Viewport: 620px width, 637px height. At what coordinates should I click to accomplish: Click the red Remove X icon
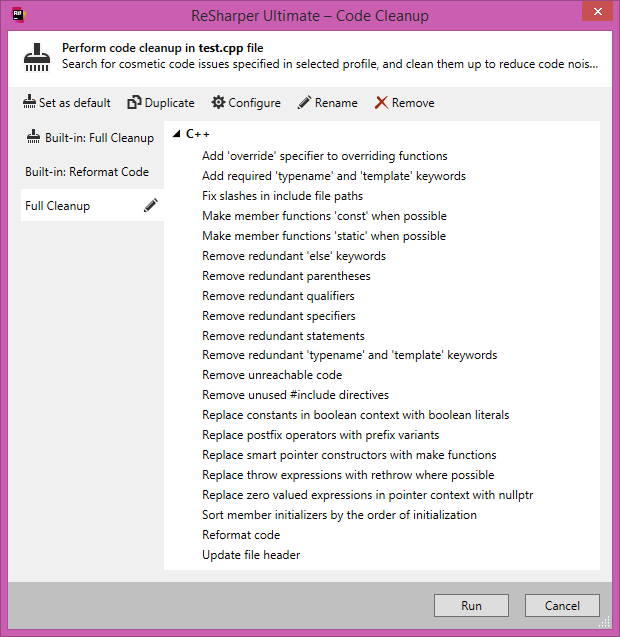click(381, 102)
